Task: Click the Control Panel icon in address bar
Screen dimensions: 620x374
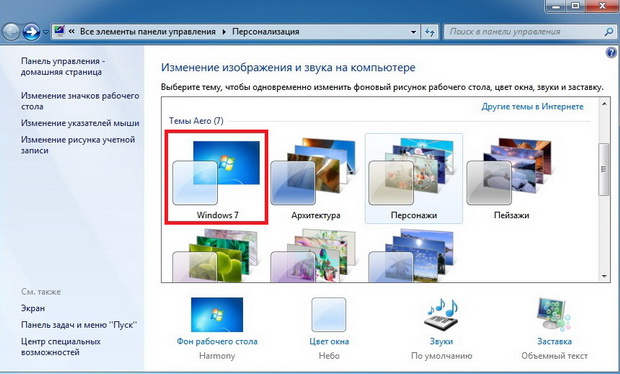Action: [59, 31]
